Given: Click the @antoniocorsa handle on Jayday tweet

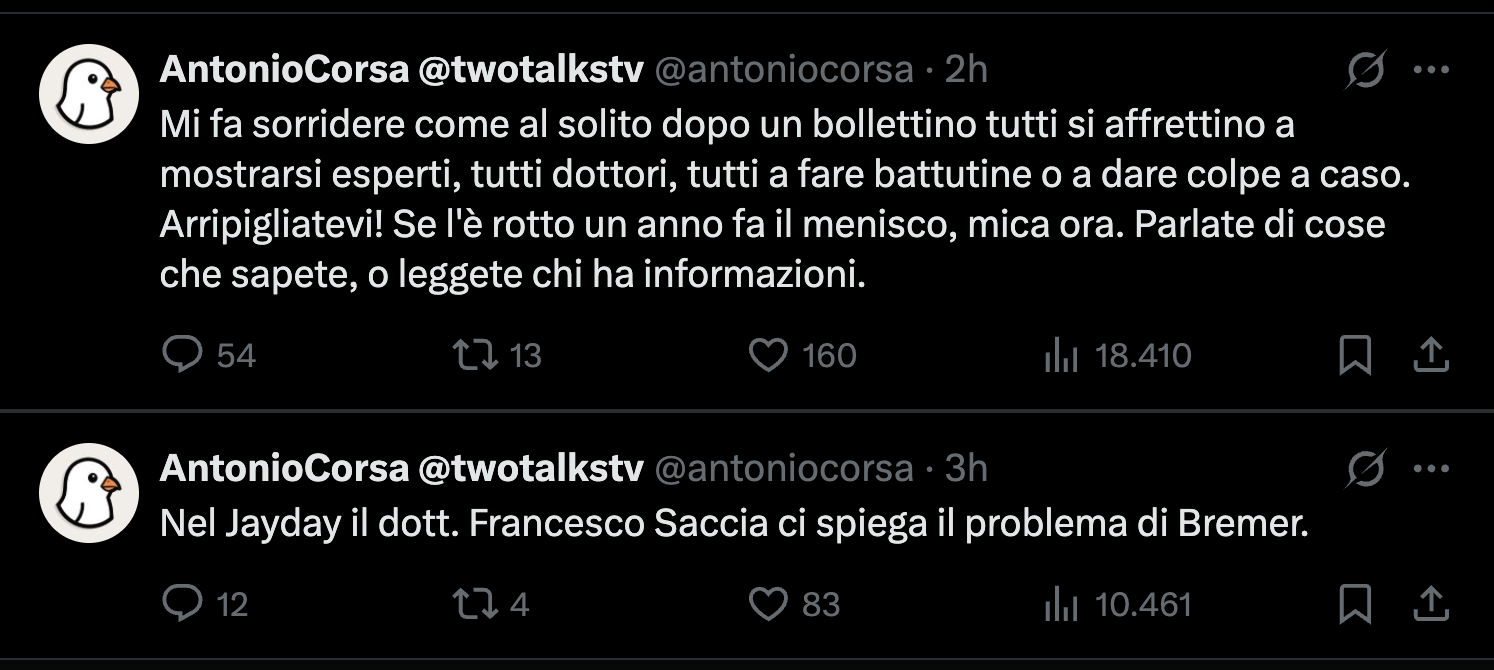Looking at the screenshot, I should click(x=784, y=468).
